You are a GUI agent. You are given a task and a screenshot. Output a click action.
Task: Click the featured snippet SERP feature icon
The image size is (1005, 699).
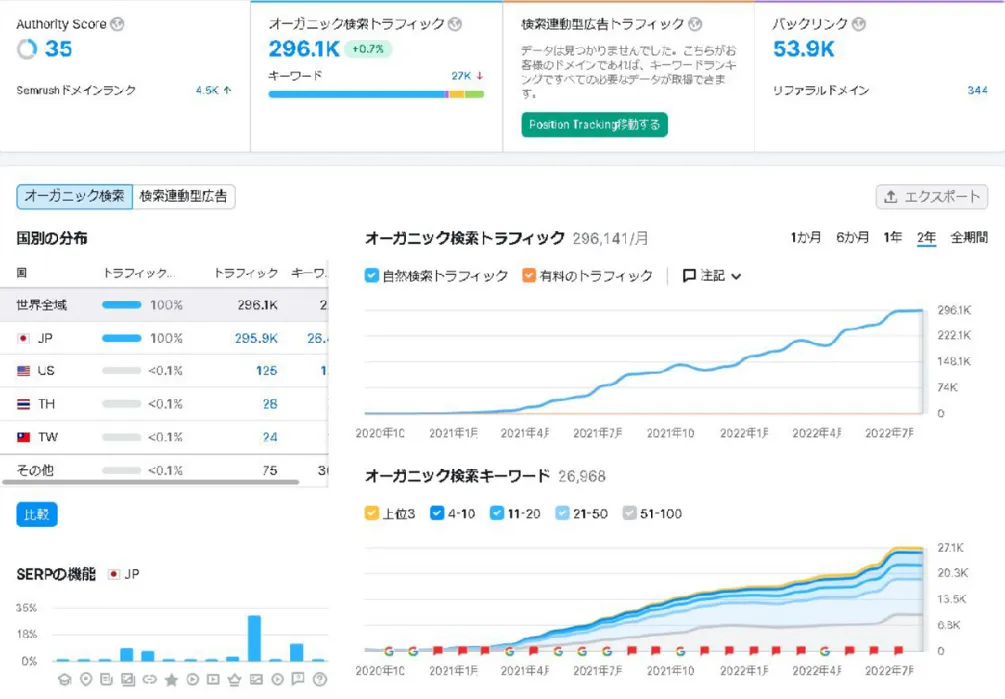(x=106, y=679)
